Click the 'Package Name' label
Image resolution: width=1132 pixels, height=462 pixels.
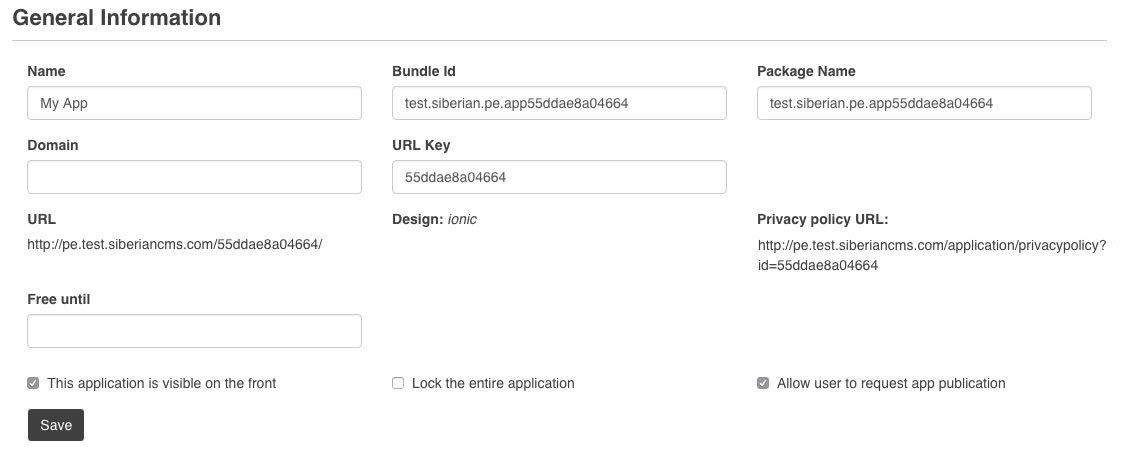tap(806, 71)
